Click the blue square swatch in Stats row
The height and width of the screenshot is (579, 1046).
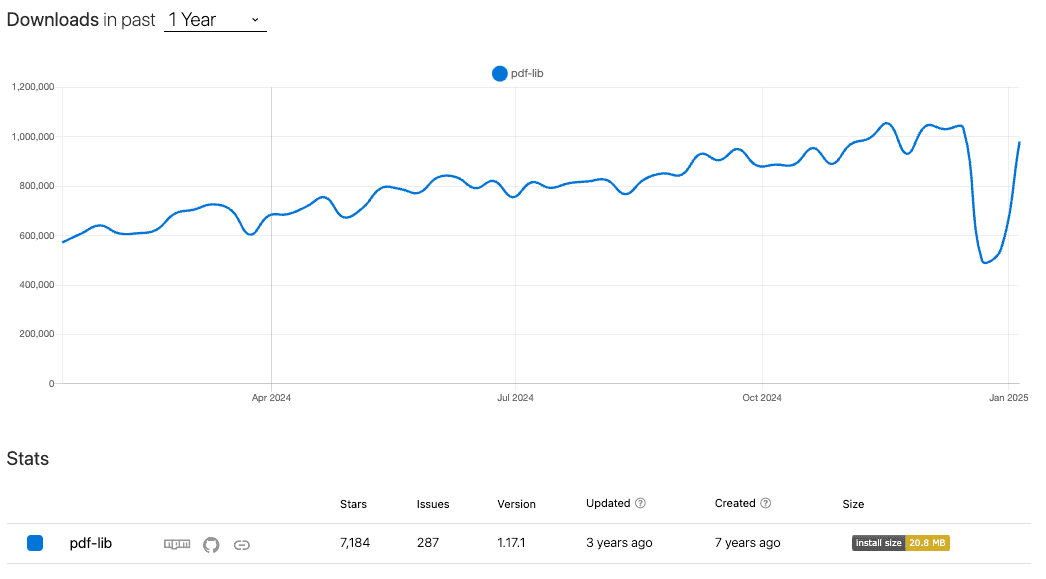click(x=35, y=543)
